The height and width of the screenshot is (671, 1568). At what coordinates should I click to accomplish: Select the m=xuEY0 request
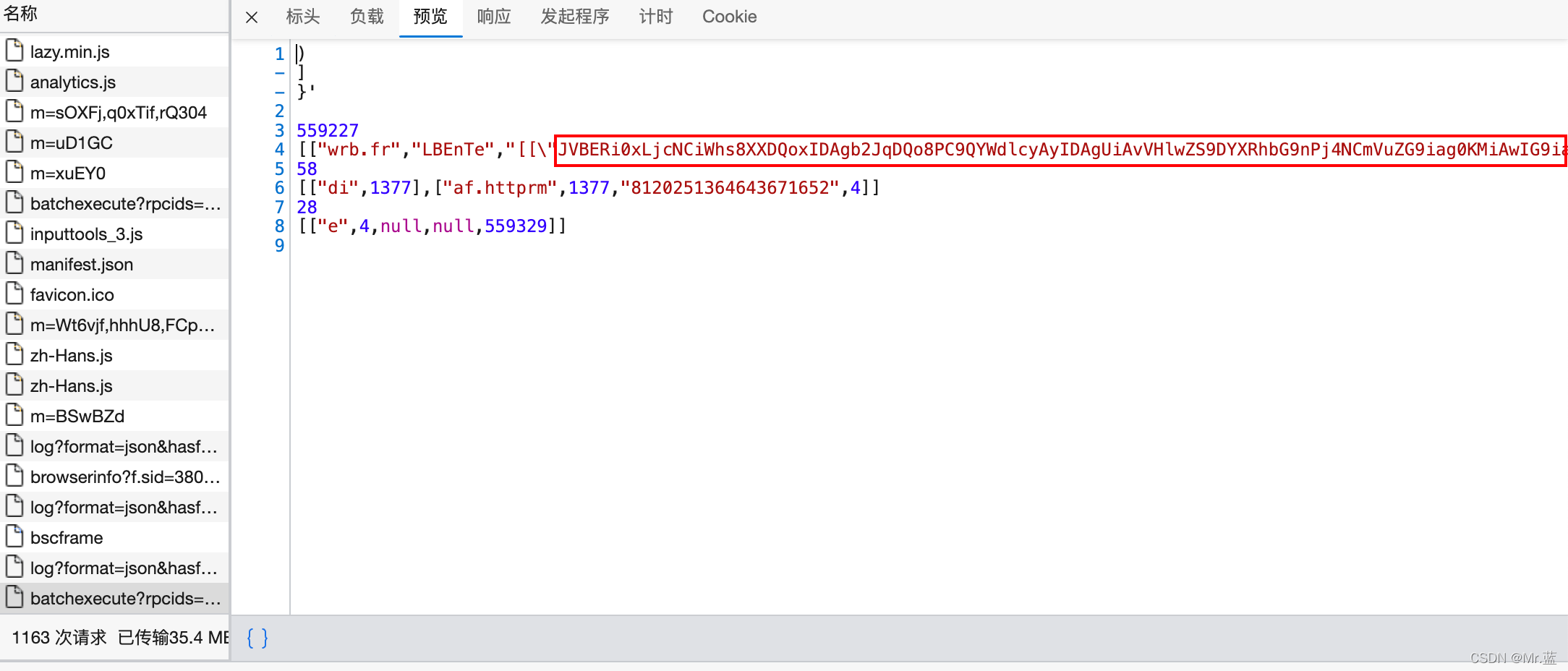114,173
